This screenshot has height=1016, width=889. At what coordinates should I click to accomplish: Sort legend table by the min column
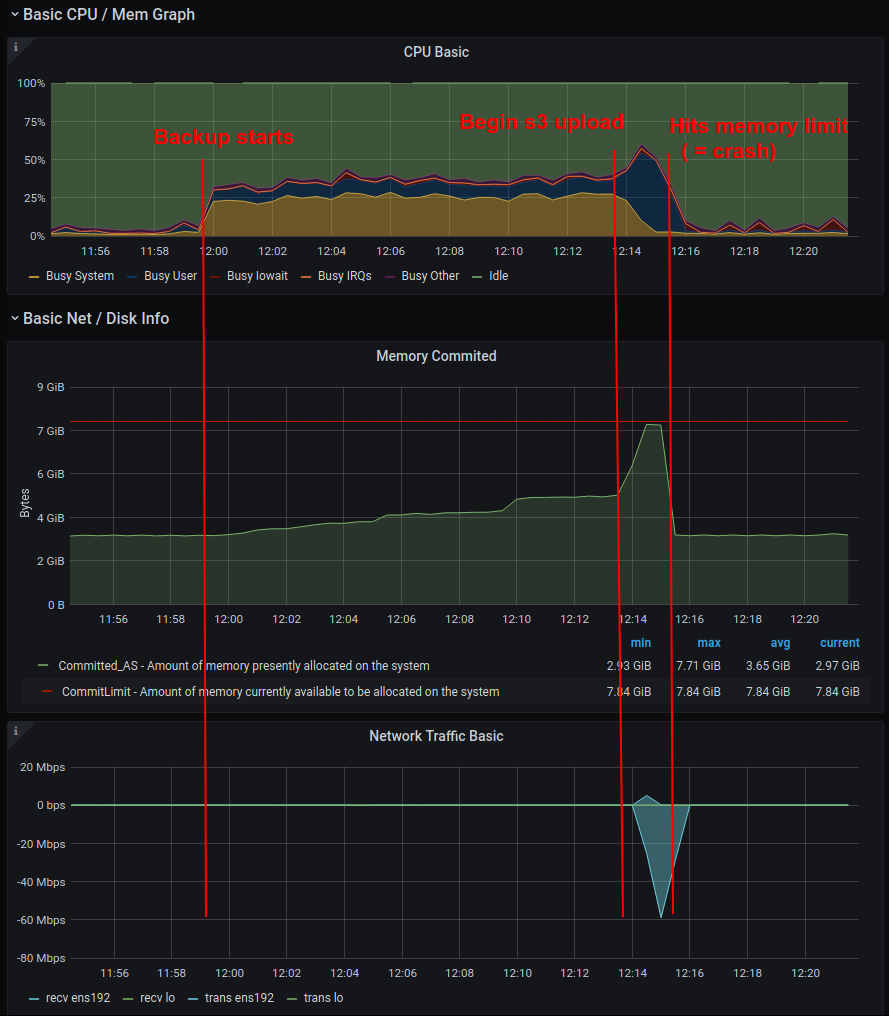click(640, 643)
